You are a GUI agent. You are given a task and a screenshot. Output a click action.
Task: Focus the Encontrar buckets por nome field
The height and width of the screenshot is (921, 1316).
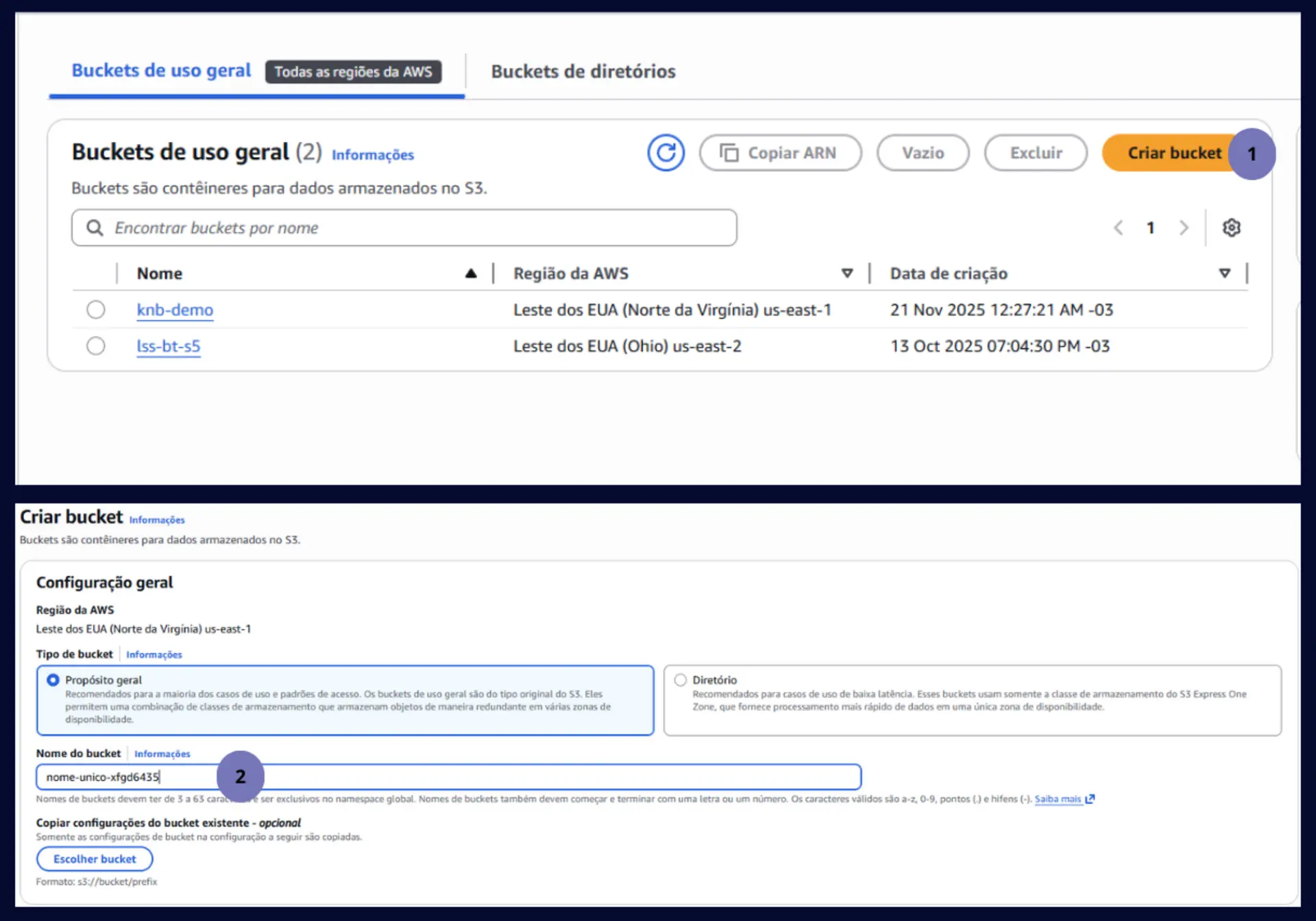[x=411, y=228]
